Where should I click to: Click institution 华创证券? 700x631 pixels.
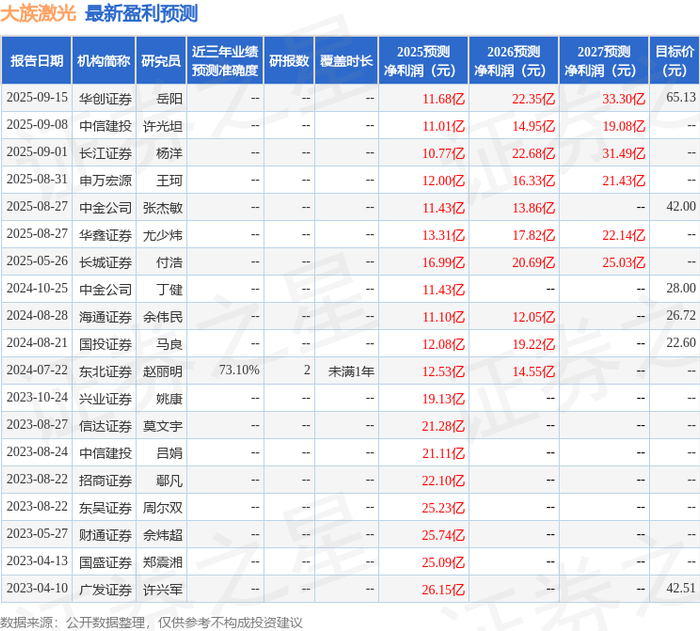[105, 99]
